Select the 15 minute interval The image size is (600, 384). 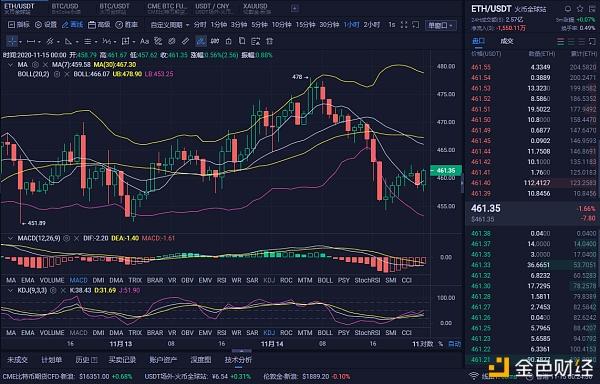305,25
